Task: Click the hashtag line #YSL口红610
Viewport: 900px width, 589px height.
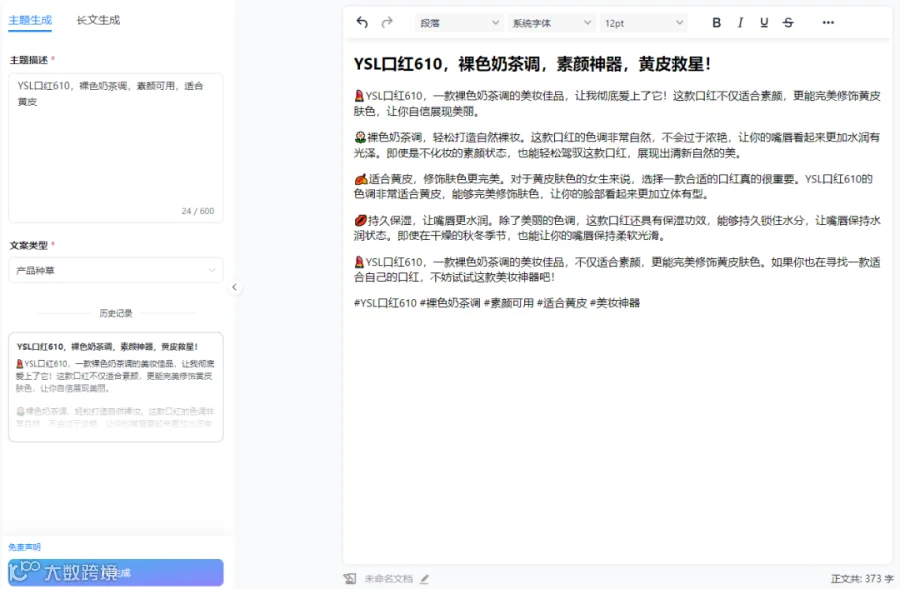Action: point(496,303)
